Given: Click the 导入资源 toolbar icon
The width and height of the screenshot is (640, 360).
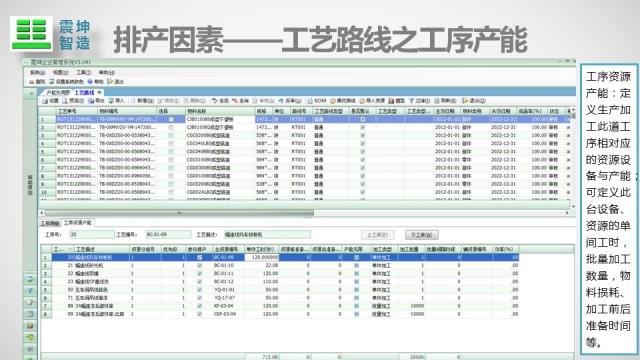Looking at the screenshot, I should (x=362, y=100).
